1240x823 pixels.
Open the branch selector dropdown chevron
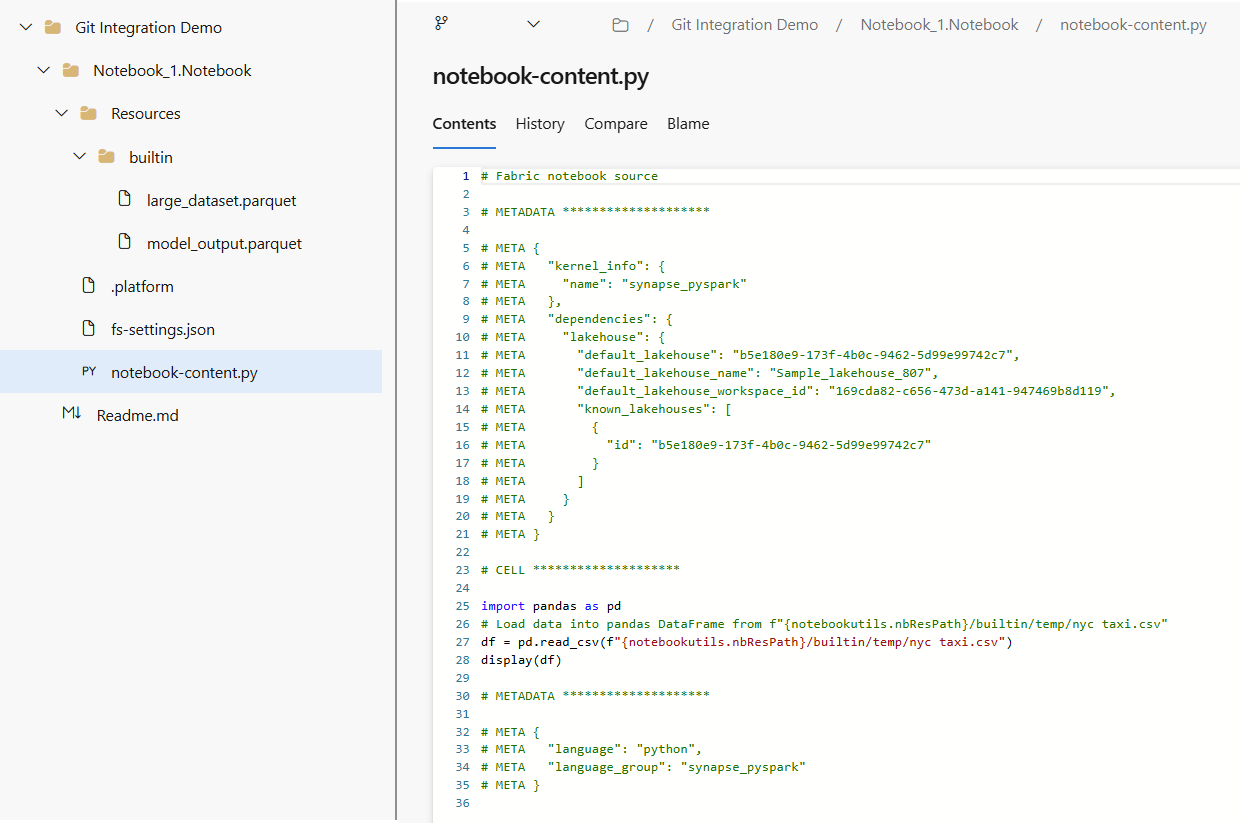(533, 24)
